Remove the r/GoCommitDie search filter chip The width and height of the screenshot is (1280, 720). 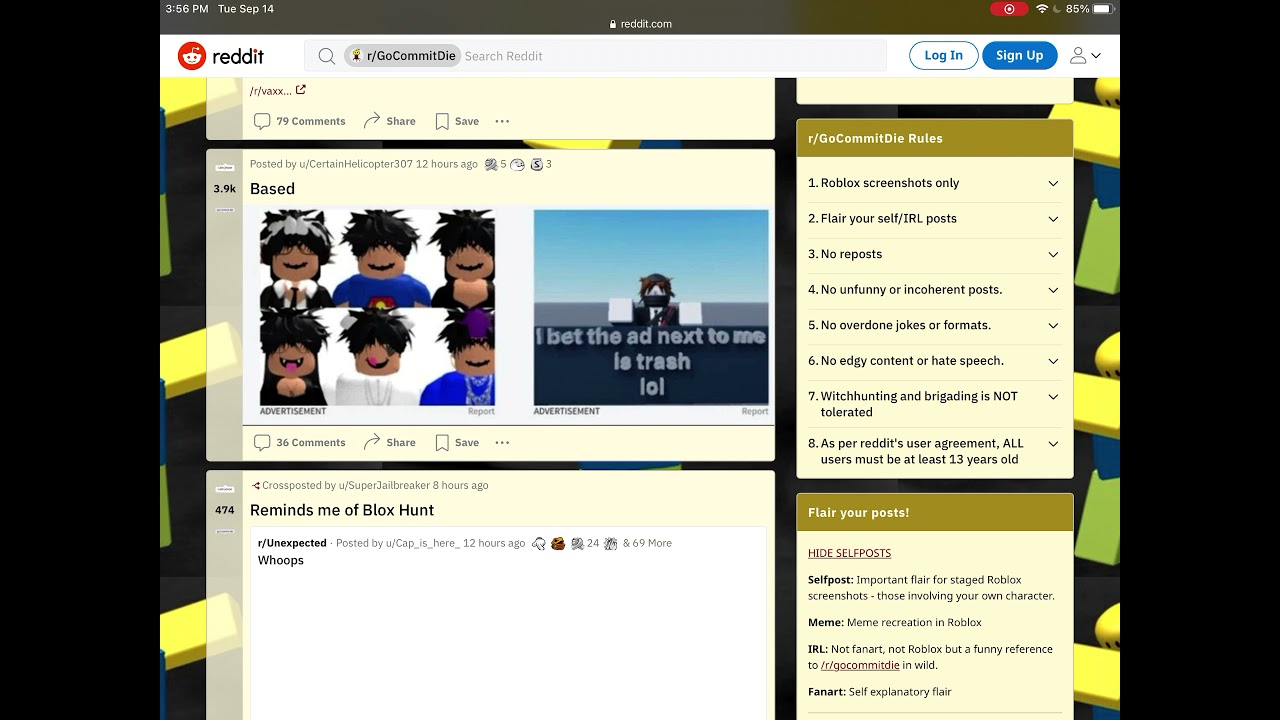coord(403,56)
